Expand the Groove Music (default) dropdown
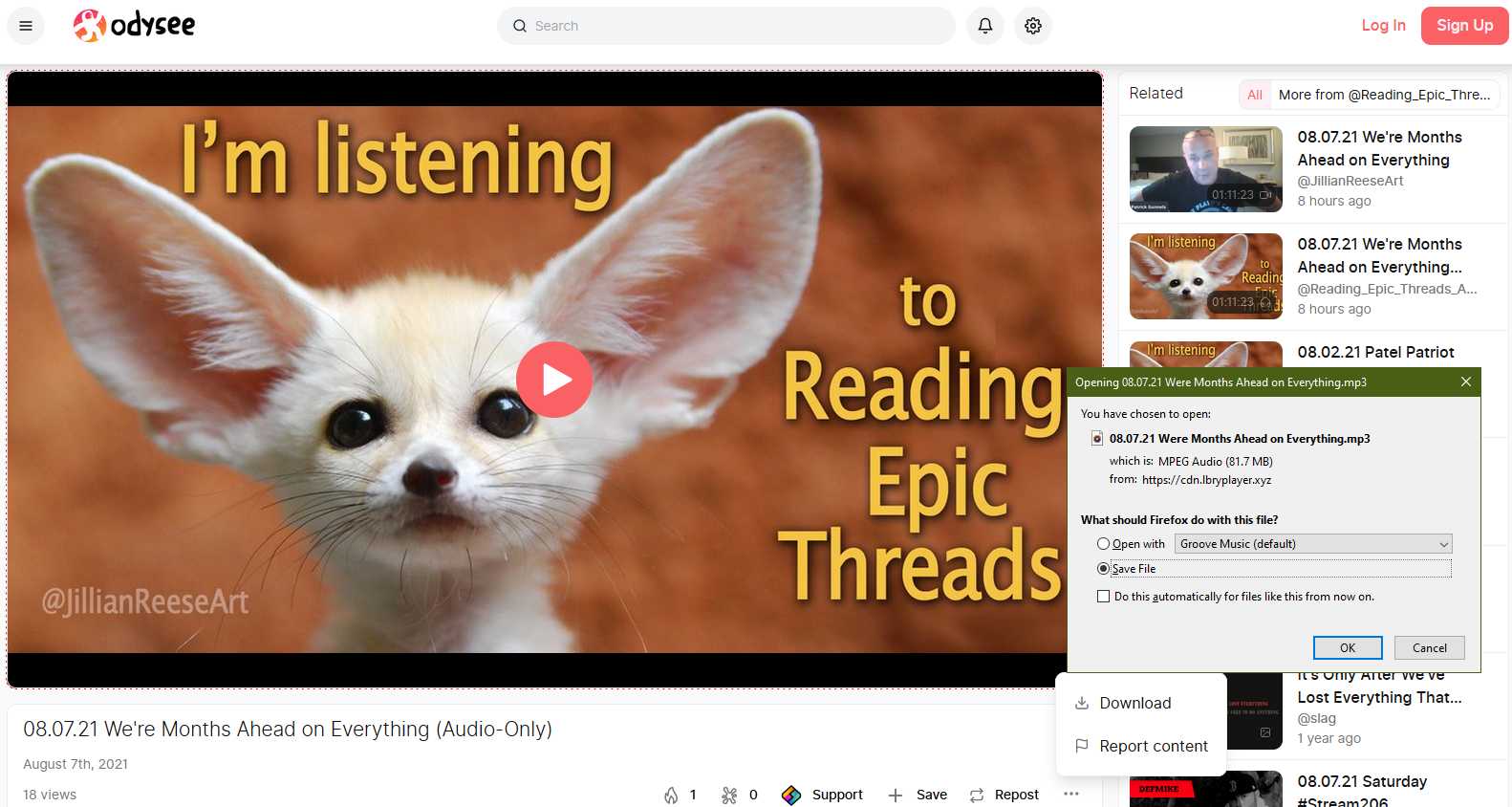The width and height of the screenshot is (1512, 807). coord(1313,543)
